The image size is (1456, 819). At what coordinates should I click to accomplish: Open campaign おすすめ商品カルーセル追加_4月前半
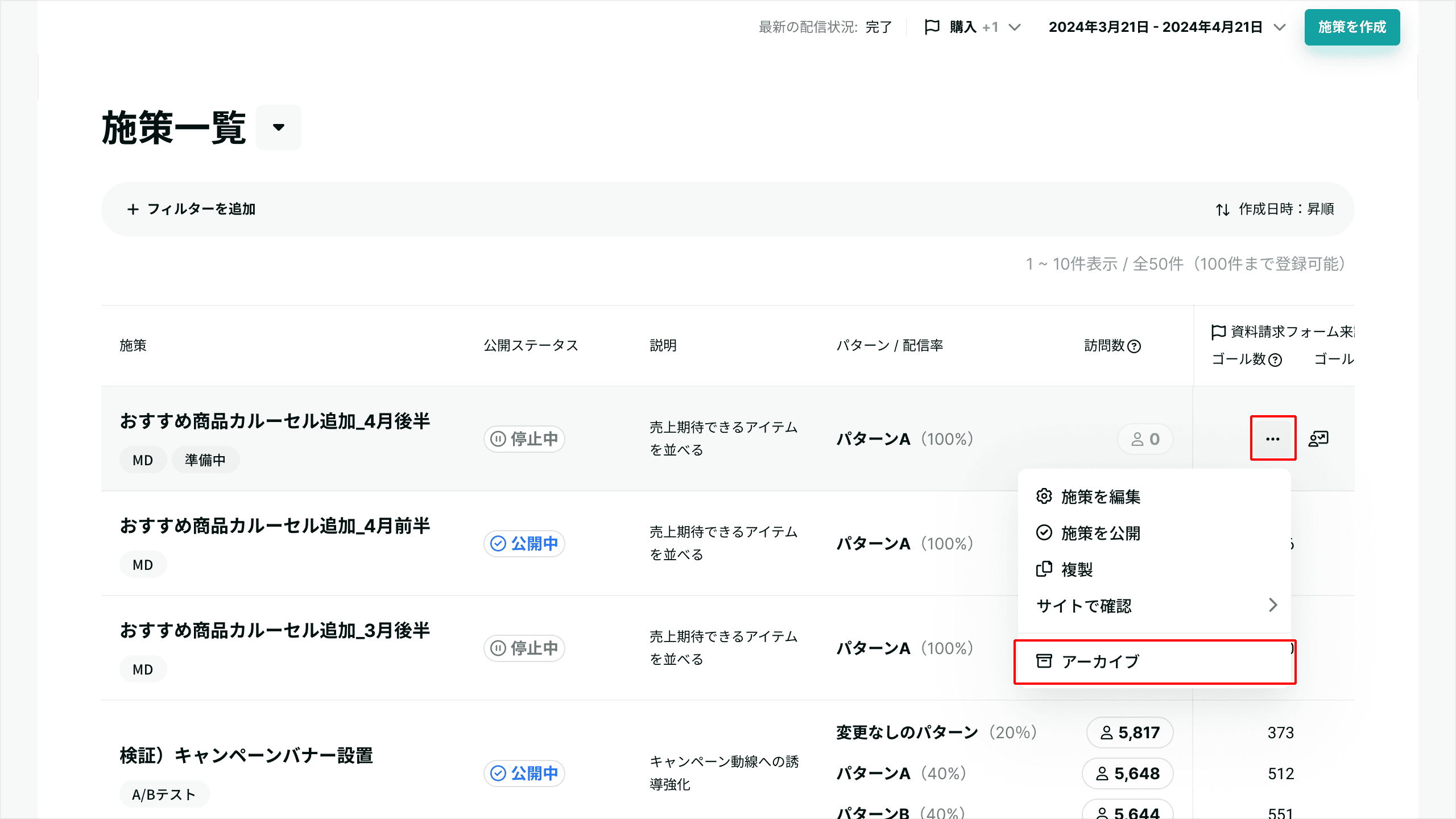275,526
